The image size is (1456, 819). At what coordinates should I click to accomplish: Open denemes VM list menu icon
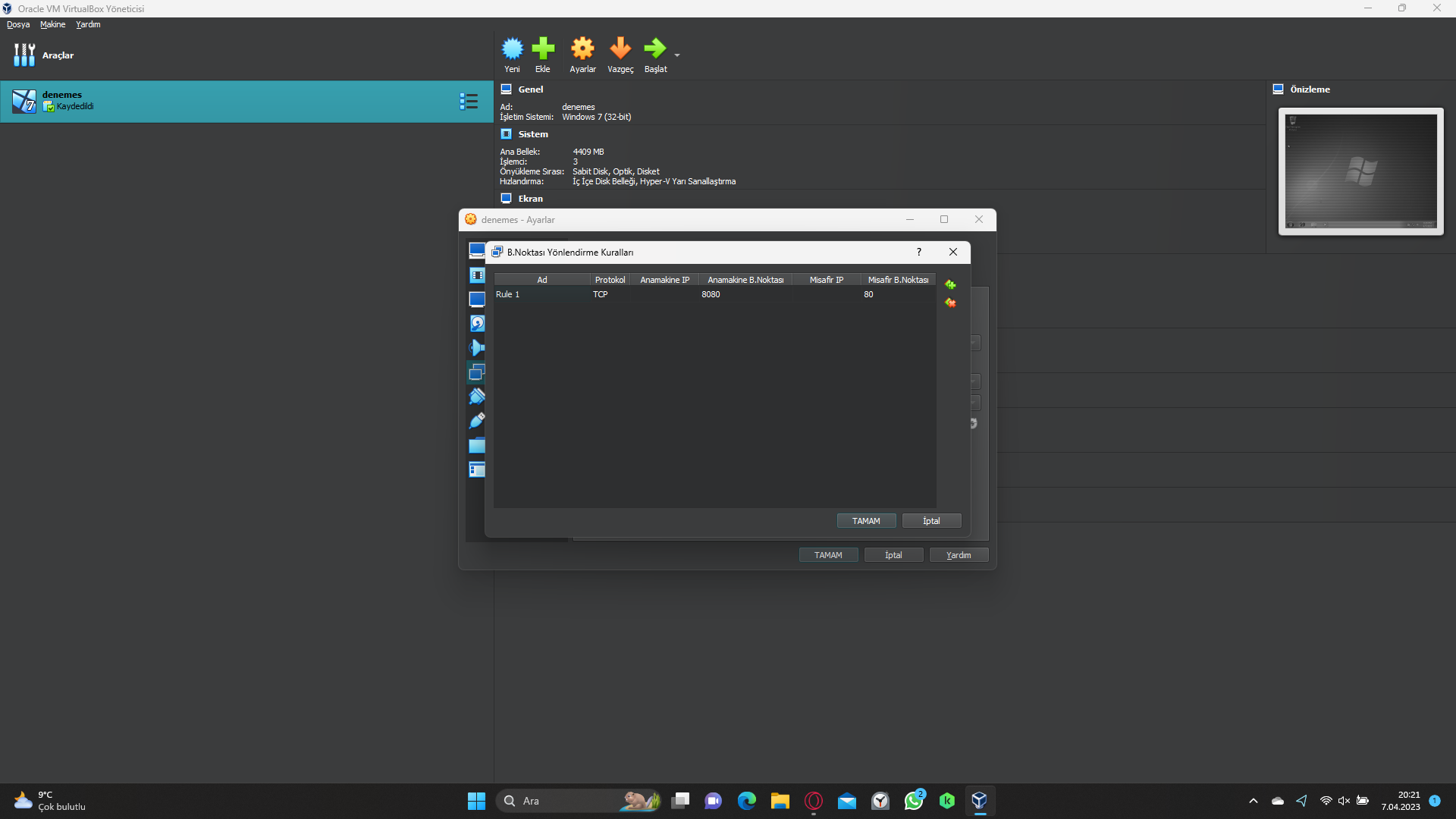469,102
